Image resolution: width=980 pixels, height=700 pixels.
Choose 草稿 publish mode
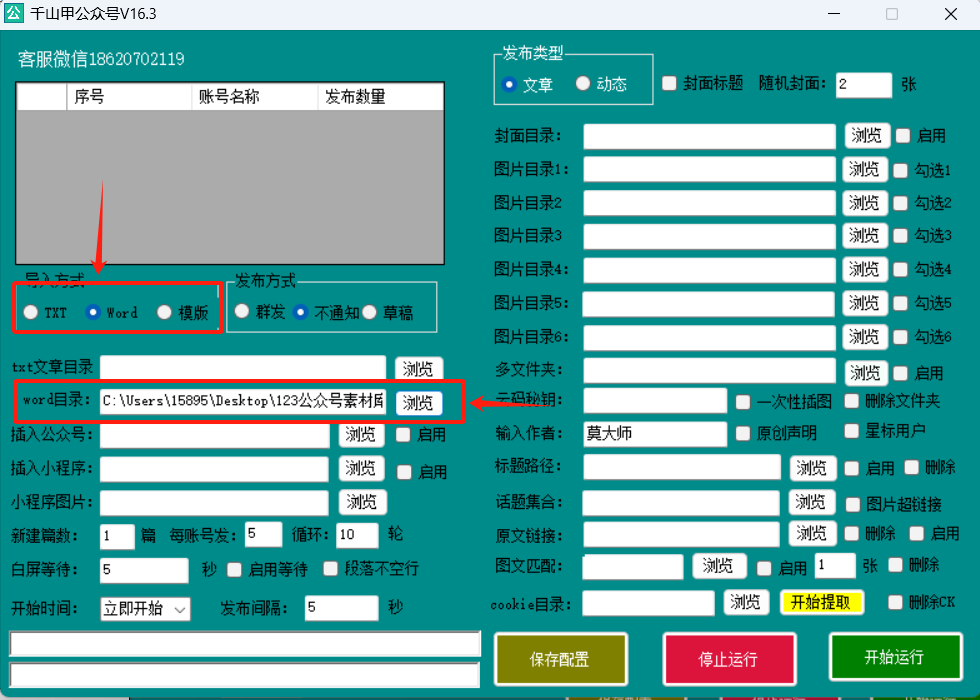(x=369, y=311)
